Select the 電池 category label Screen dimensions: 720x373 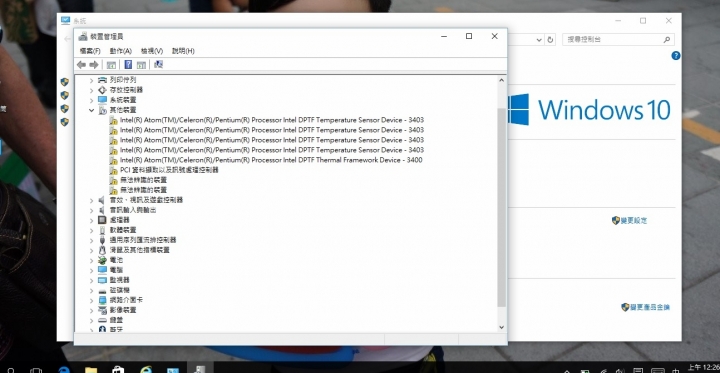(x=116, y=260)
